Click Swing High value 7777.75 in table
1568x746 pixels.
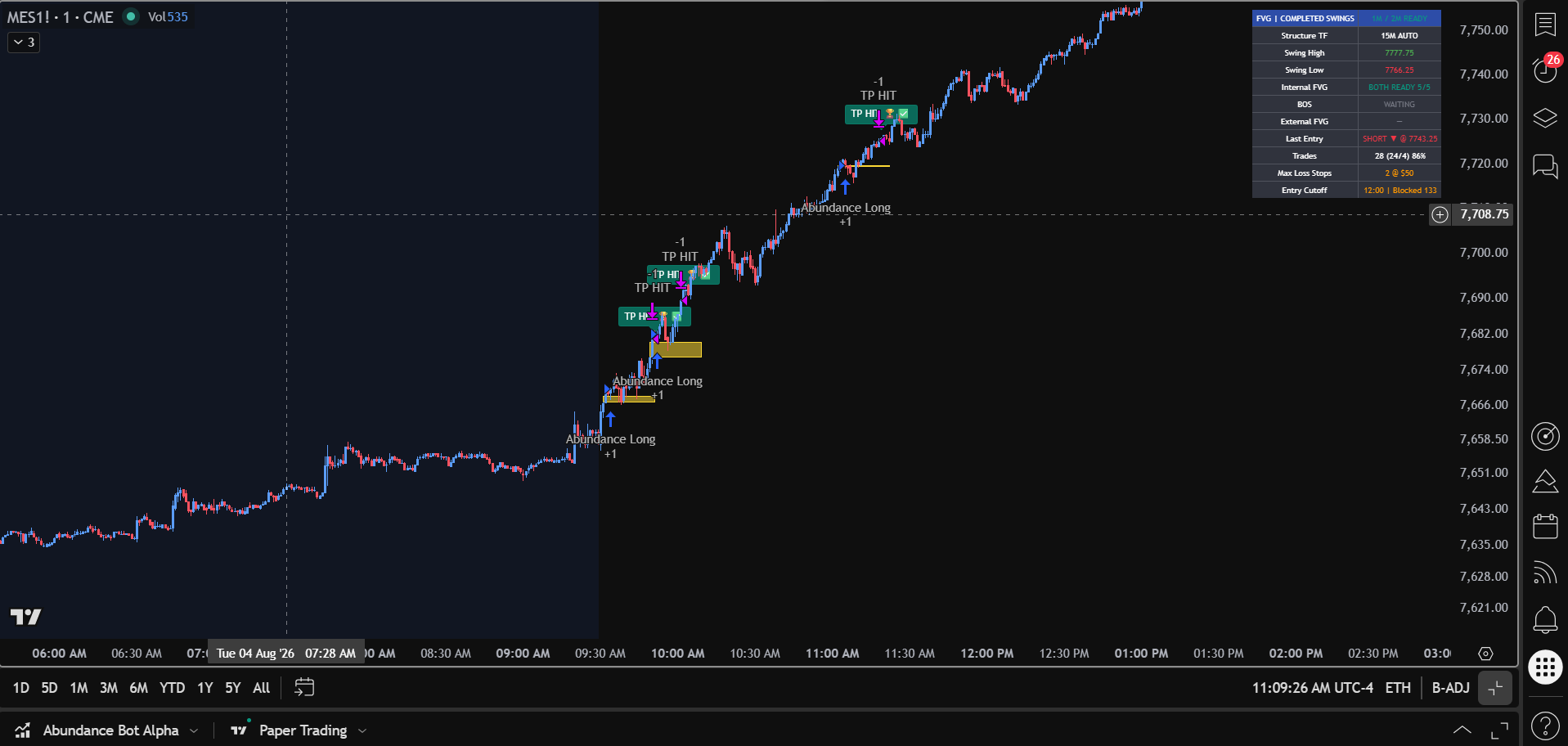pos(1400,53)
